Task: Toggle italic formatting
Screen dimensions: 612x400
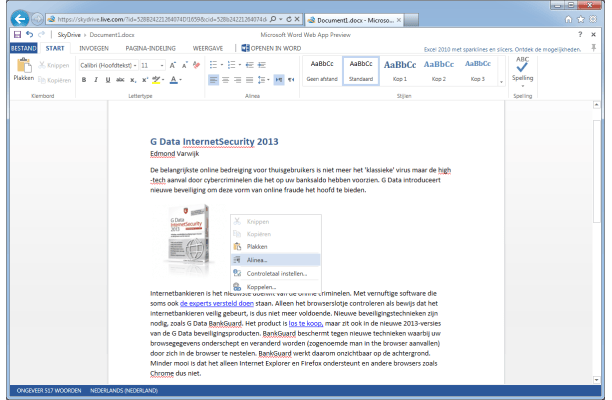Action: 96,80
